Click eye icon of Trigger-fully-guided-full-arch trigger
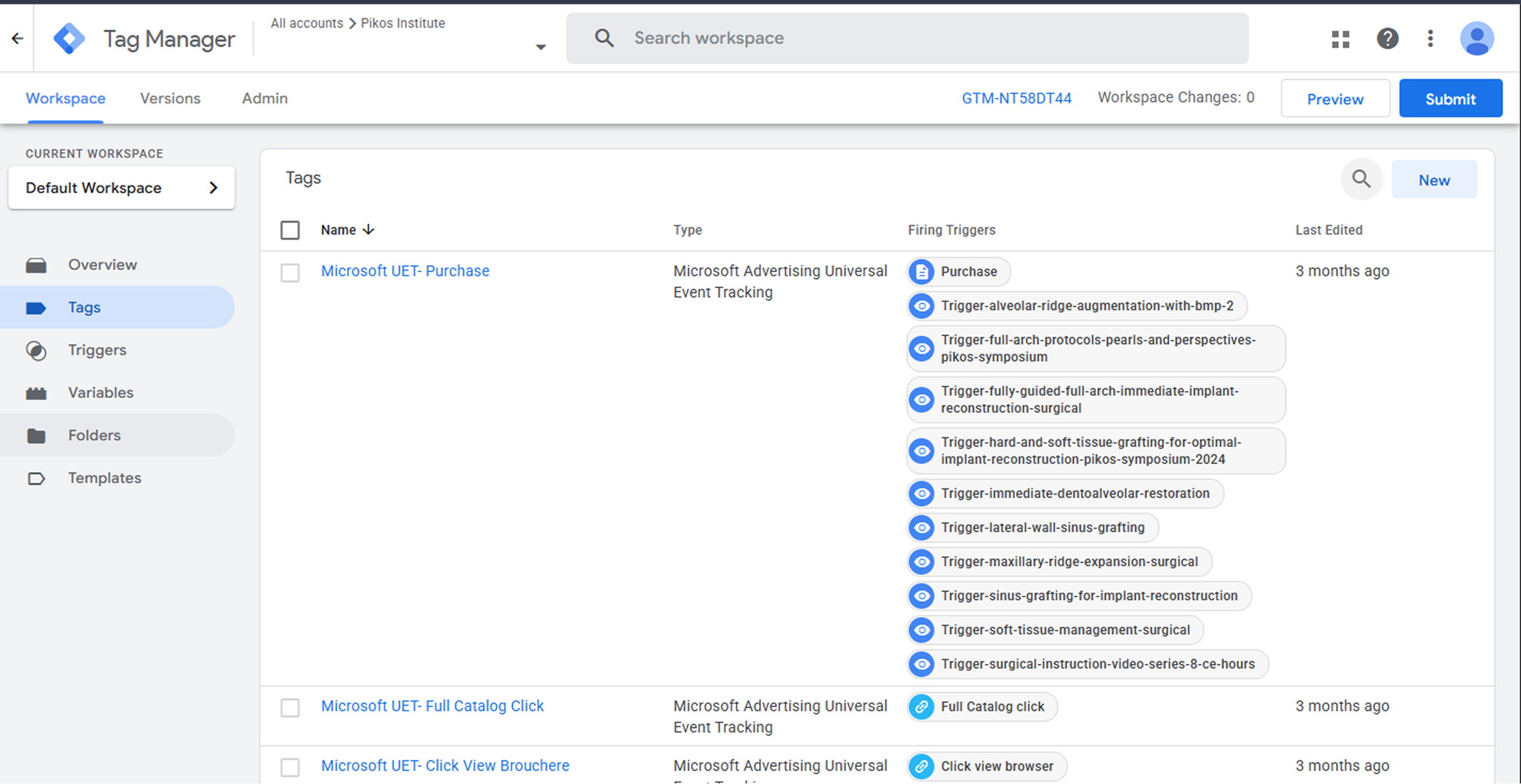1521x784 pixels. 922,399
